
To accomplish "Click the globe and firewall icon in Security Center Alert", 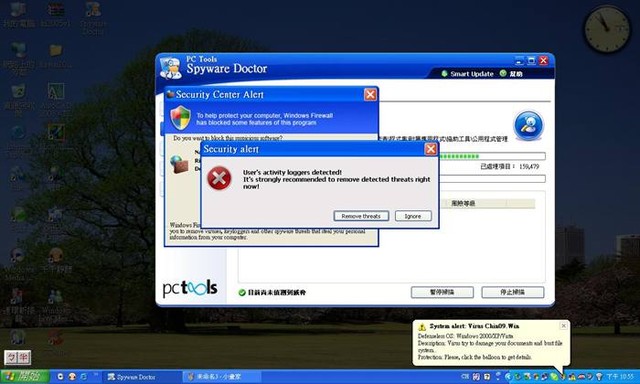I will (x=179, y=164).
